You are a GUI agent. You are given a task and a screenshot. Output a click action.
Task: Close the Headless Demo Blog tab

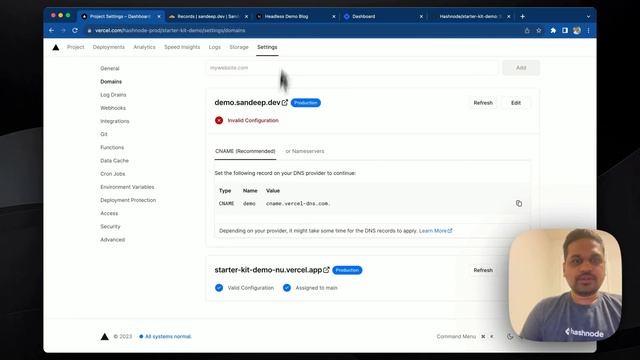[333, 16]
